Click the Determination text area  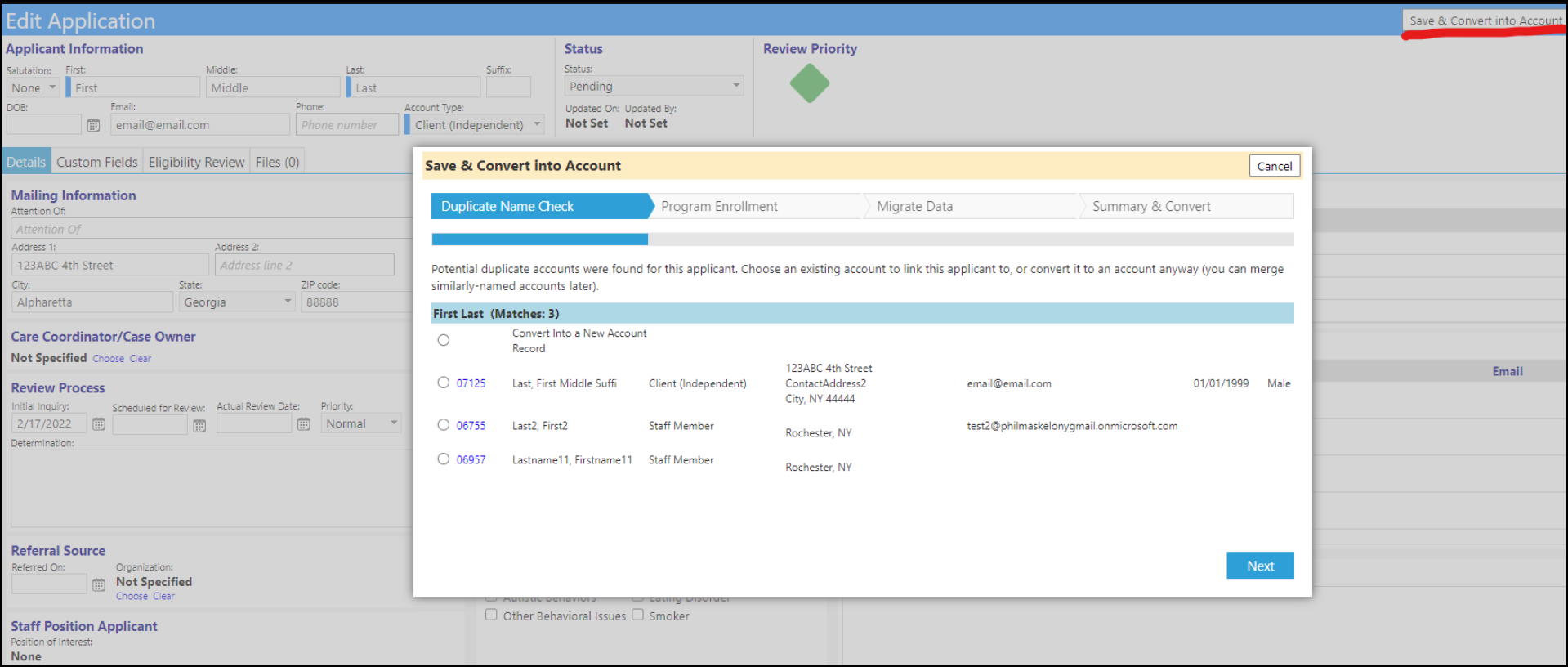point(212,489)
